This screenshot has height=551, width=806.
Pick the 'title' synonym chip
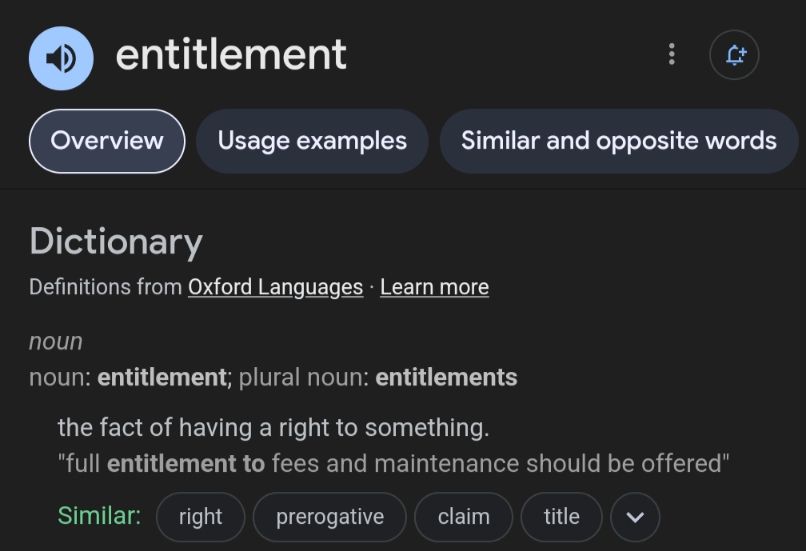click(x=561, y=517)
